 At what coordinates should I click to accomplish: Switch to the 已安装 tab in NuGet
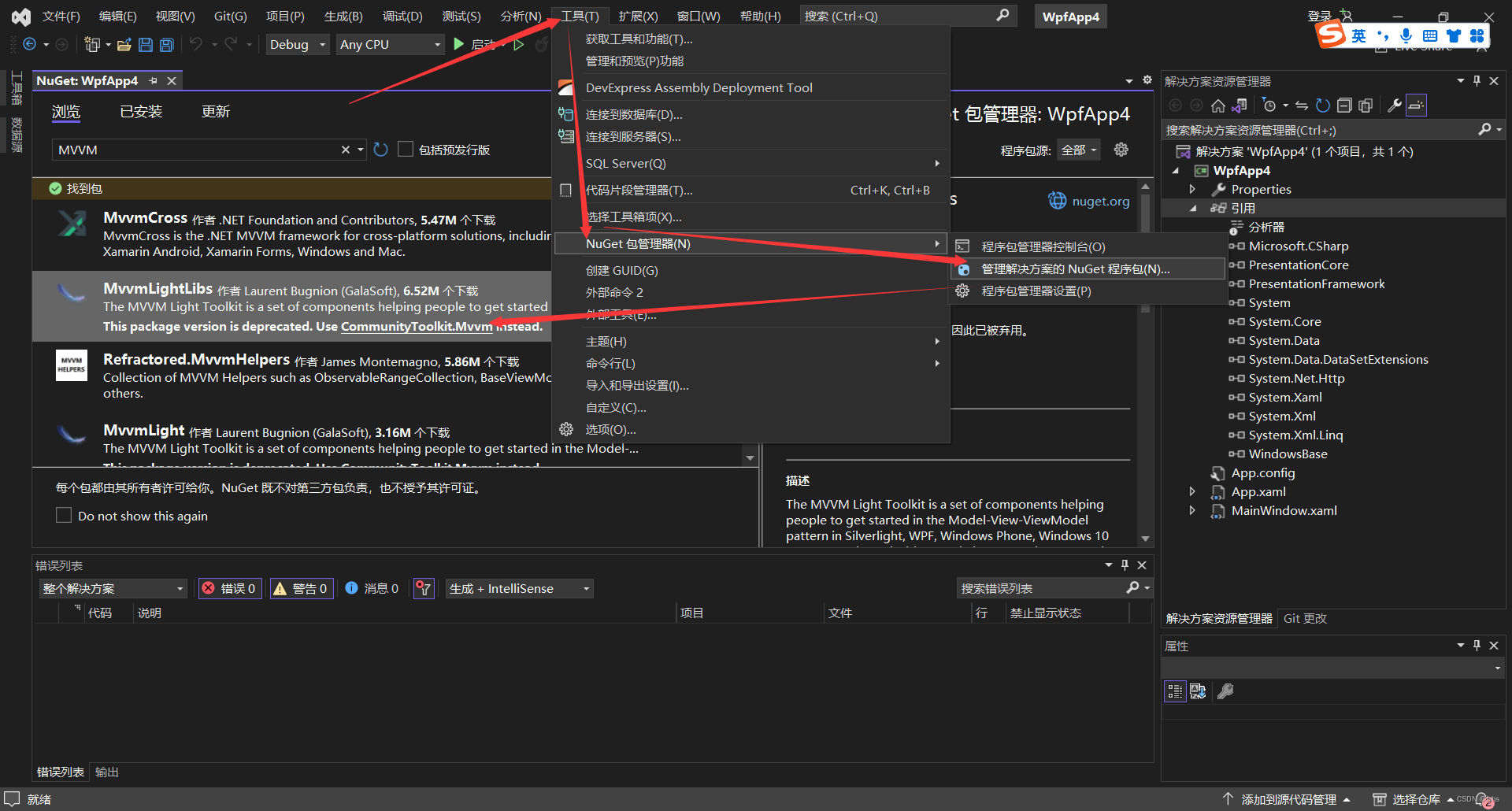click(x=141, y=112)
